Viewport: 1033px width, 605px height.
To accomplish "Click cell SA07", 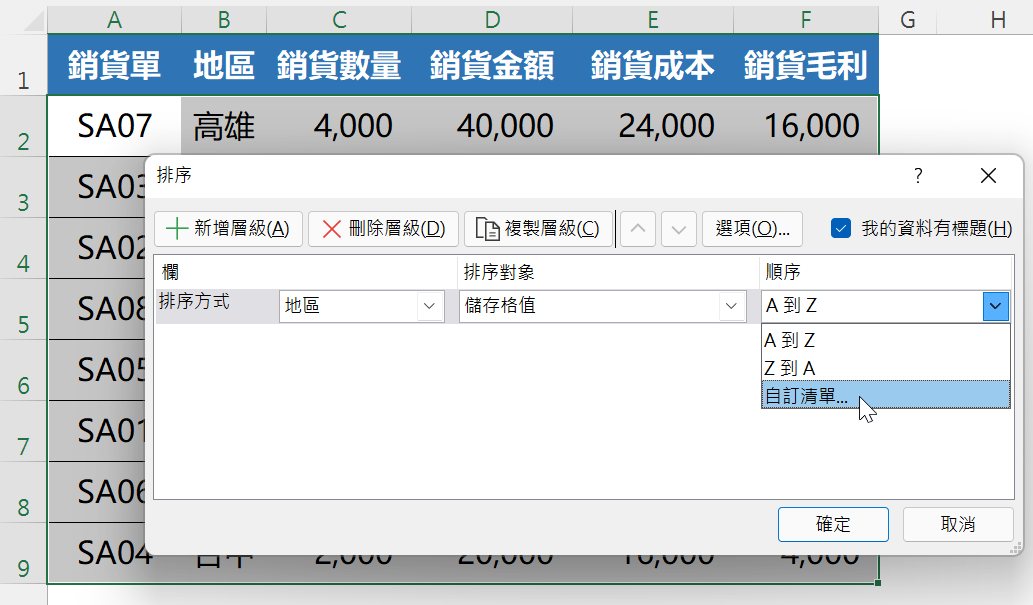I will tap(115, 126).
